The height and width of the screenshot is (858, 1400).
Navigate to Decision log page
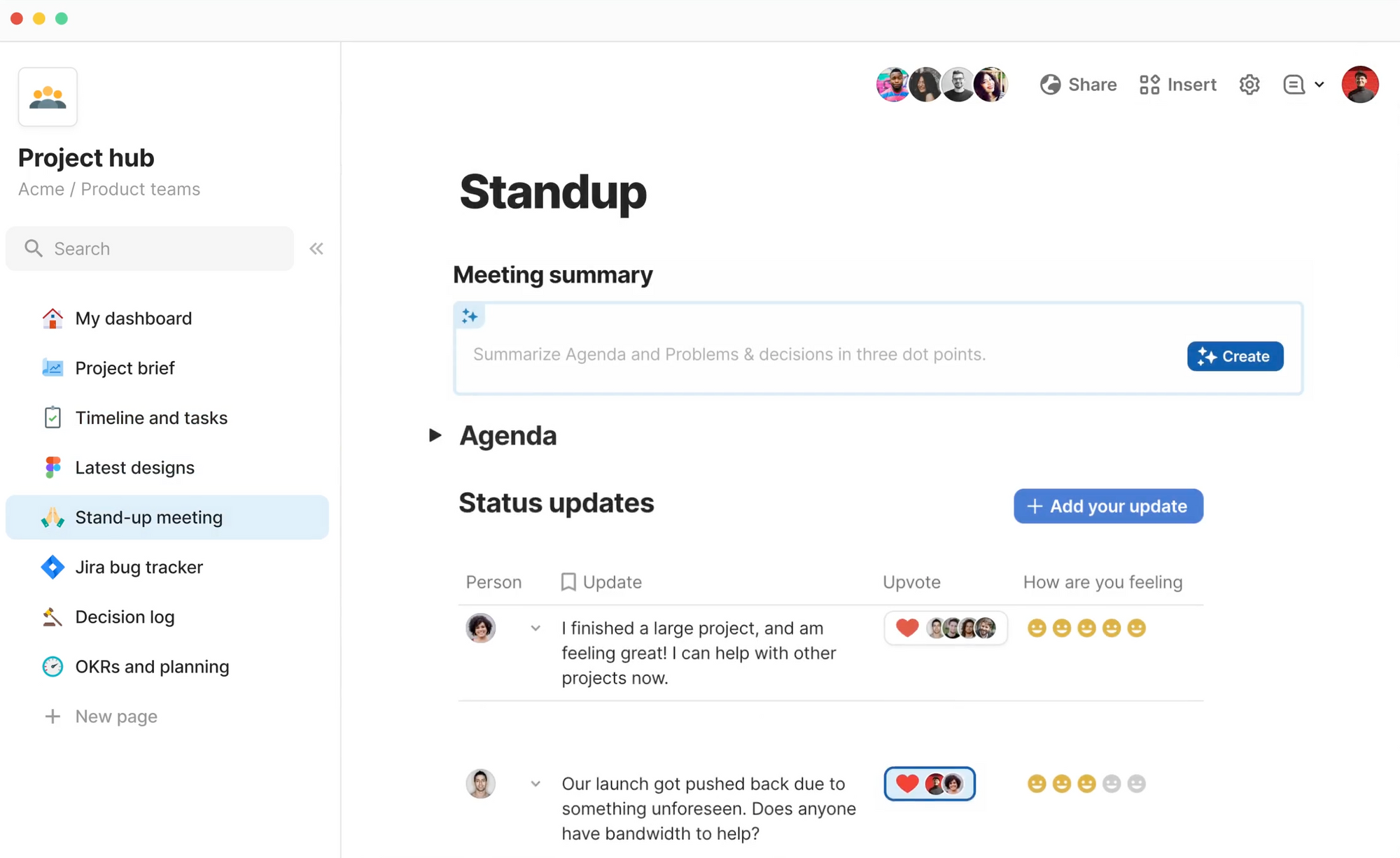(125, 617)
